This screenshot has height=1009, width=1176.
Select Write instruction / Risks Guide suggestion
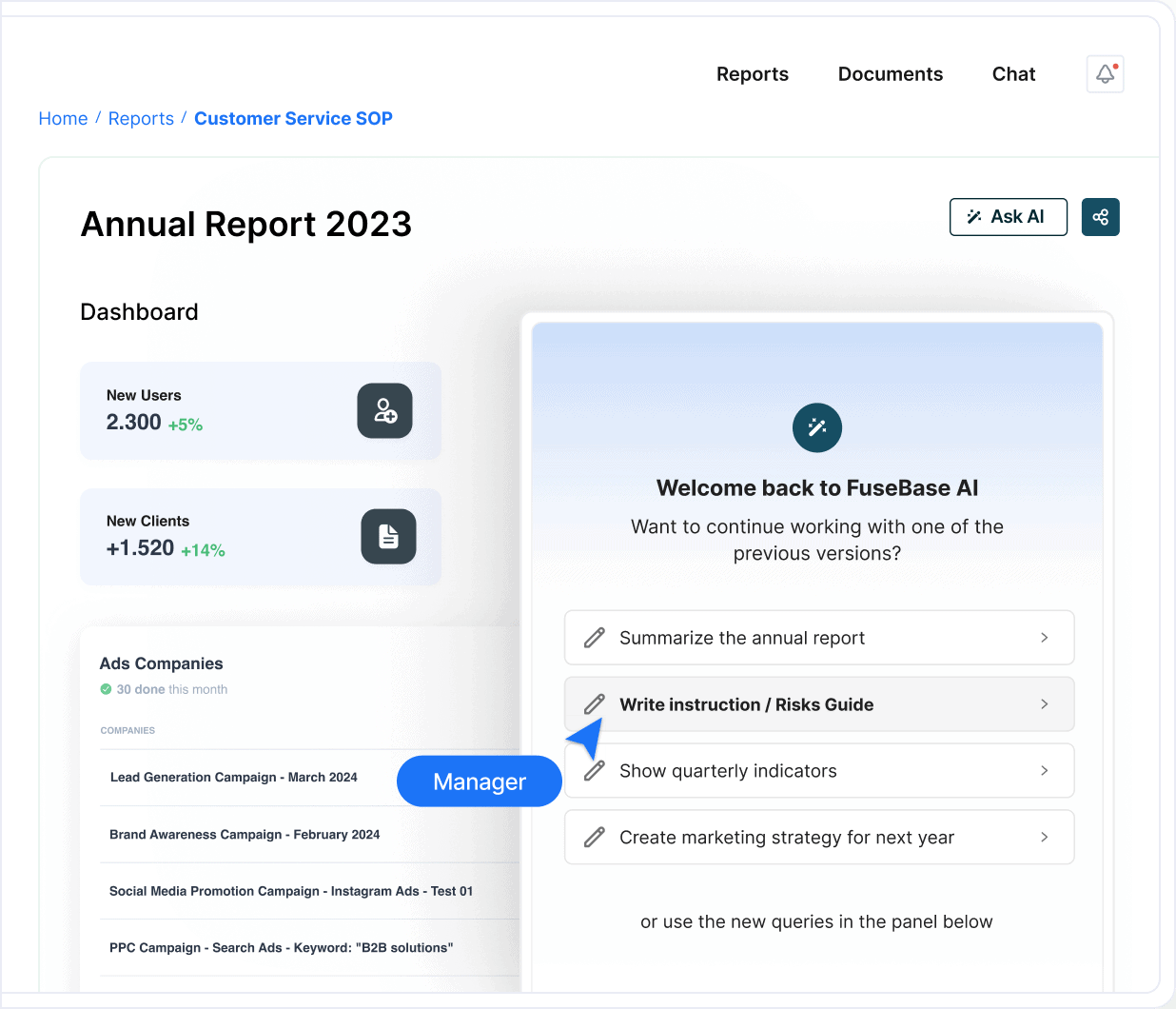pos(819,704)
